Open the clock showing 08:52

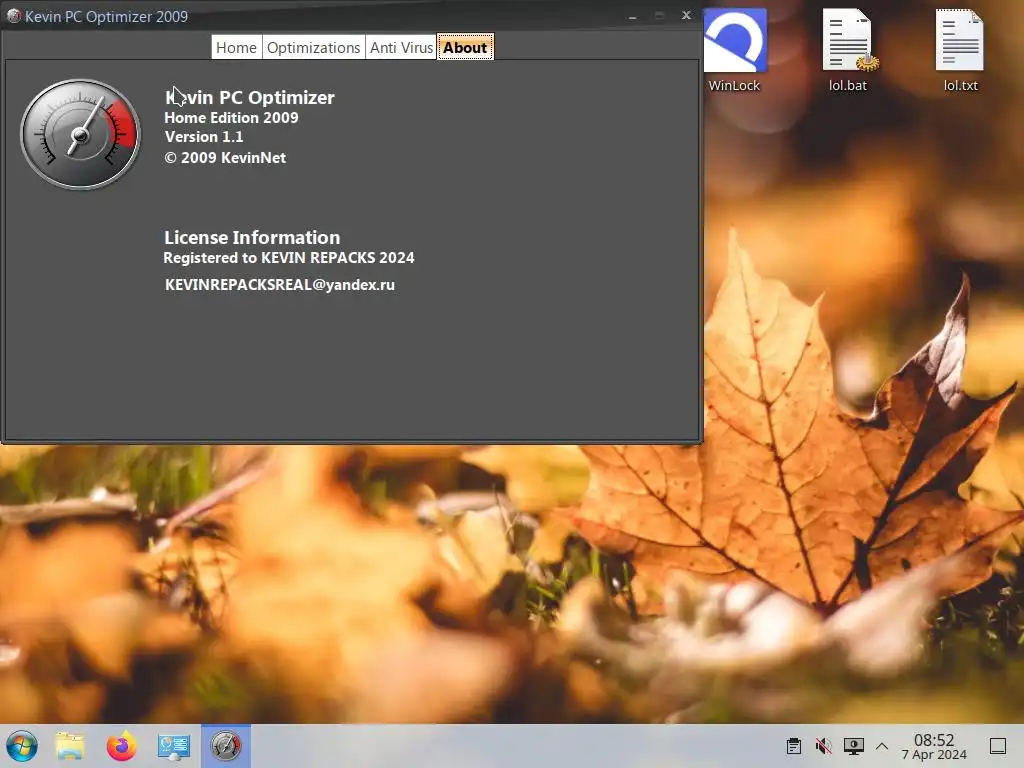tap(934, 746)
